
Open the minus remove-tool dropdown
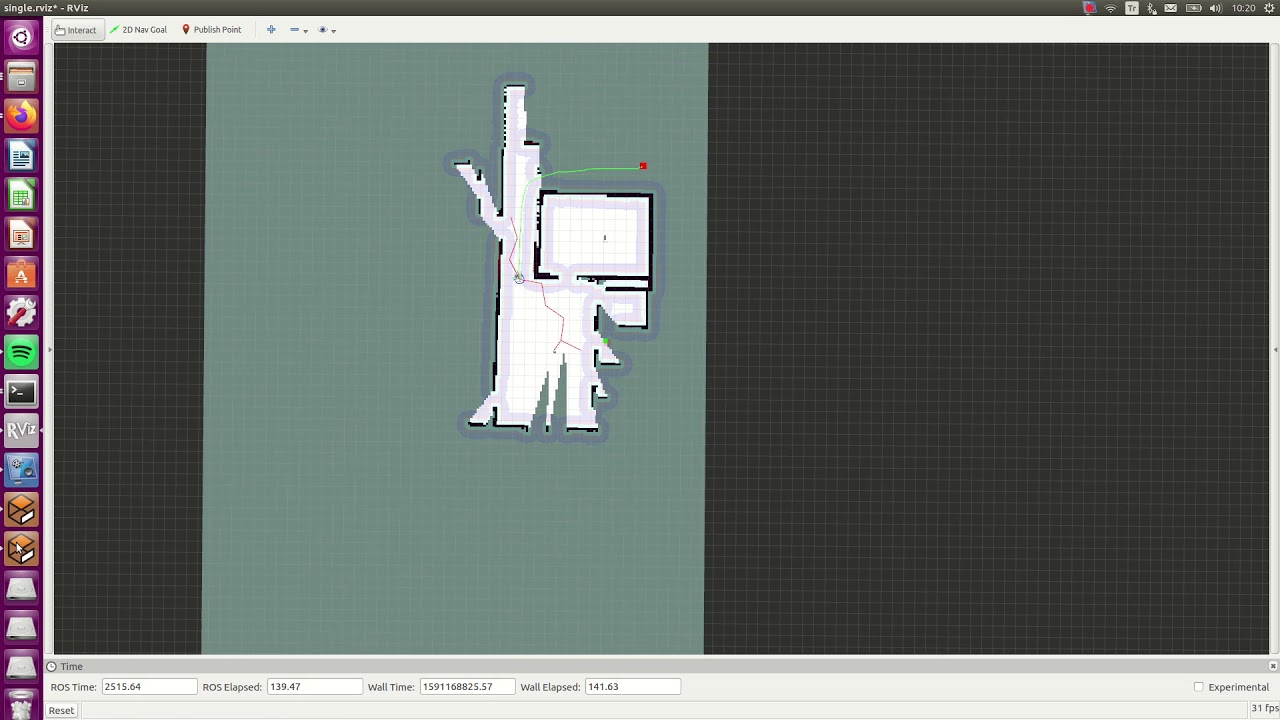[298, 30]
